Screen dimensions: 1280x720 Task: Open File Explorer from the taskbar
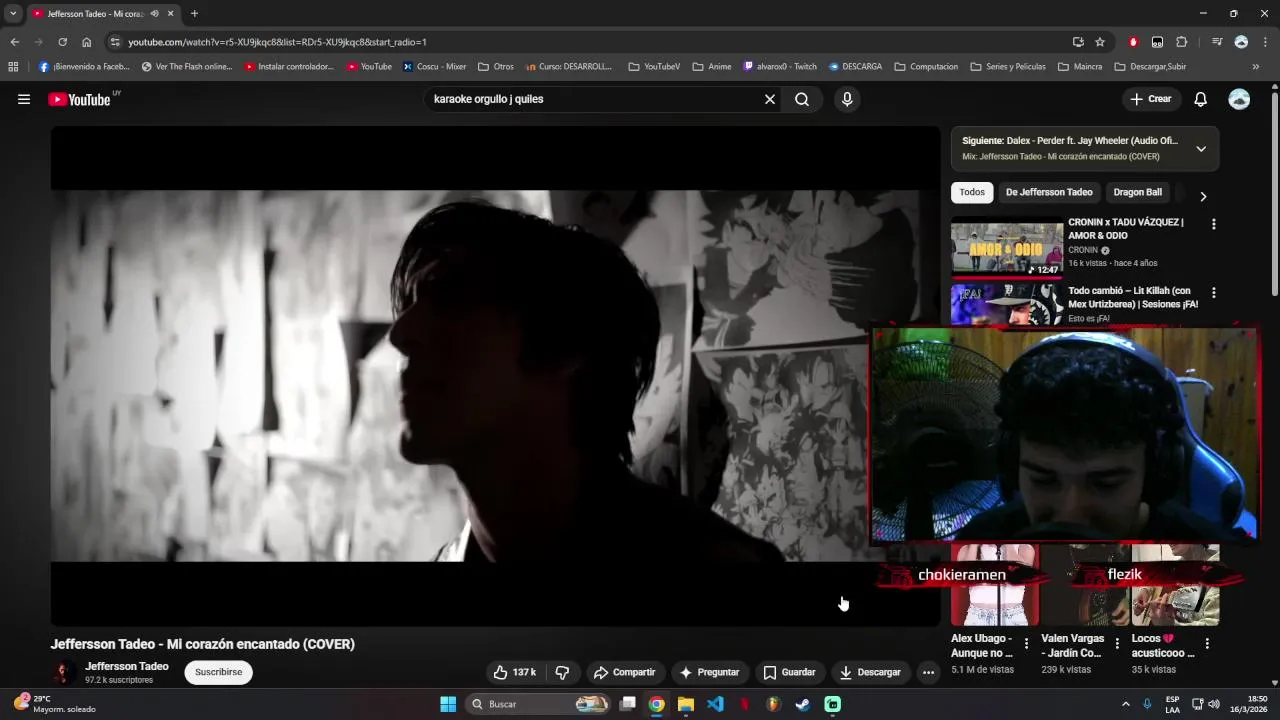pos(686,704)
